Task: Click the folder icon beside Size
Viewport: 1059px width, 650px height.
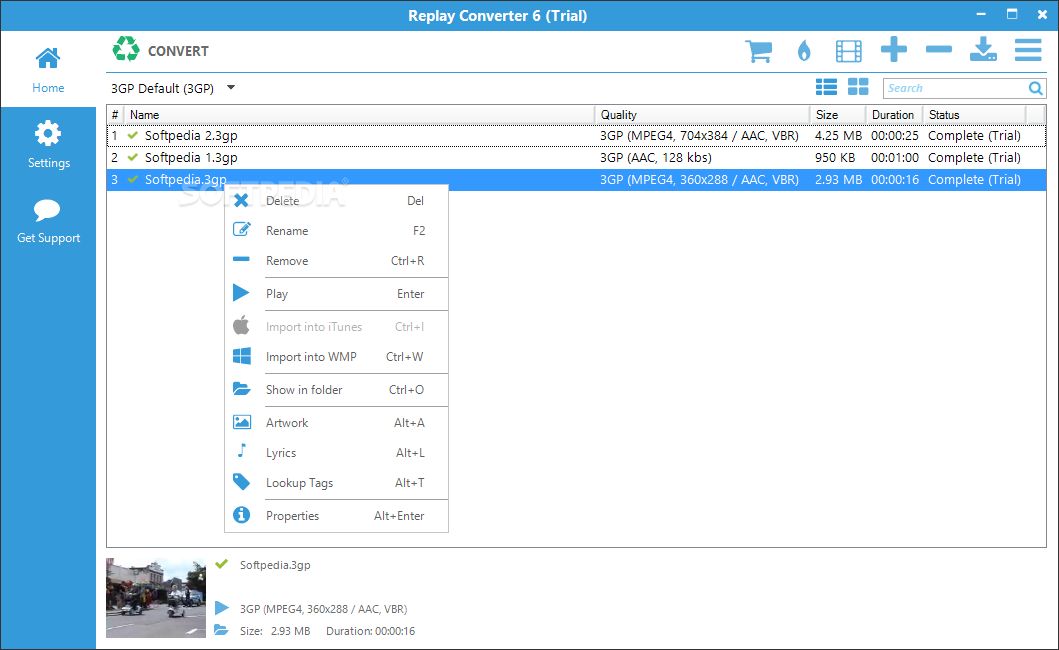Action: click(x=221, y=630)
